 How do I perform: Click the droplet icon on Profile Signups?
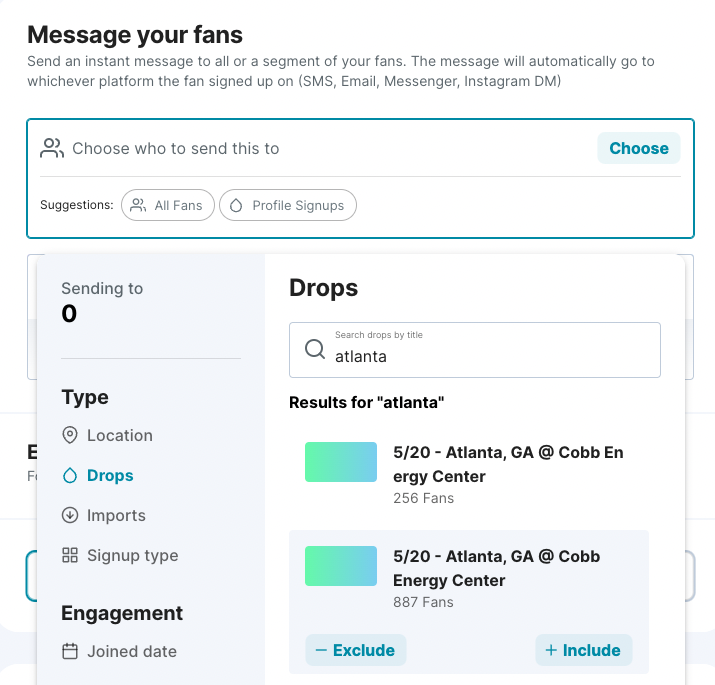click(237, 205)
